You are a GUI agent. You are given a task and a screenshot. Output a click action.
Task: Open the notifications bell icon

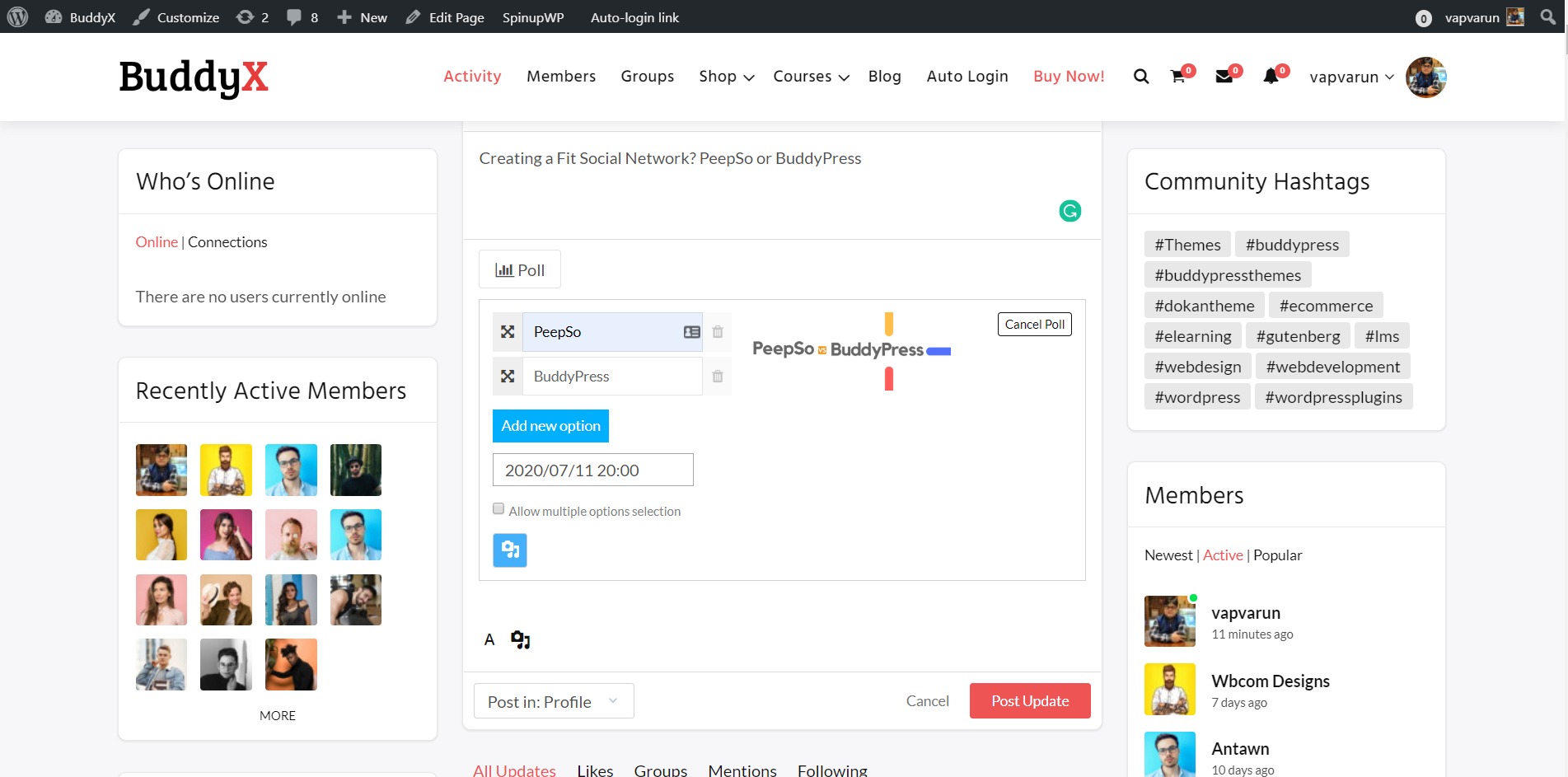[x=1271, y=77]
